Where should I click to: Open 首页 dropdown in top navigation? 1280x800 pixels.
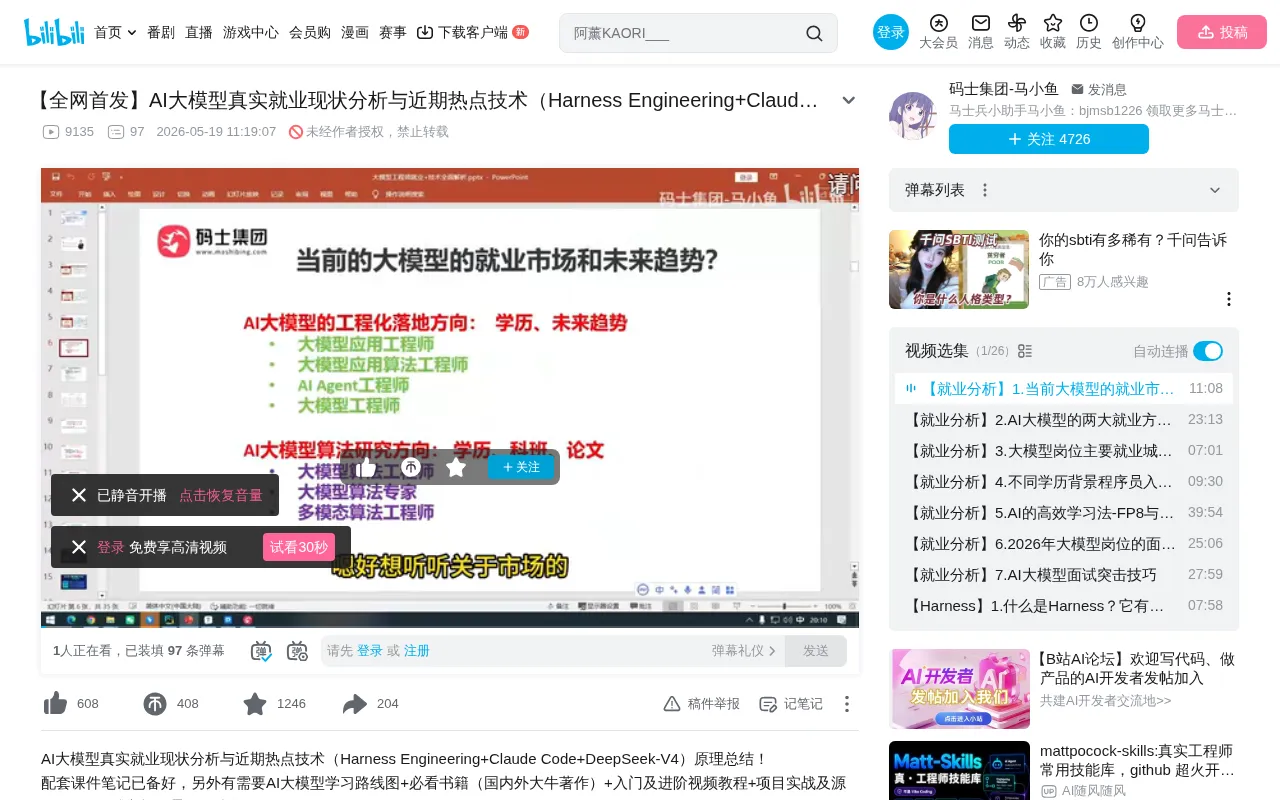point(115,32)
